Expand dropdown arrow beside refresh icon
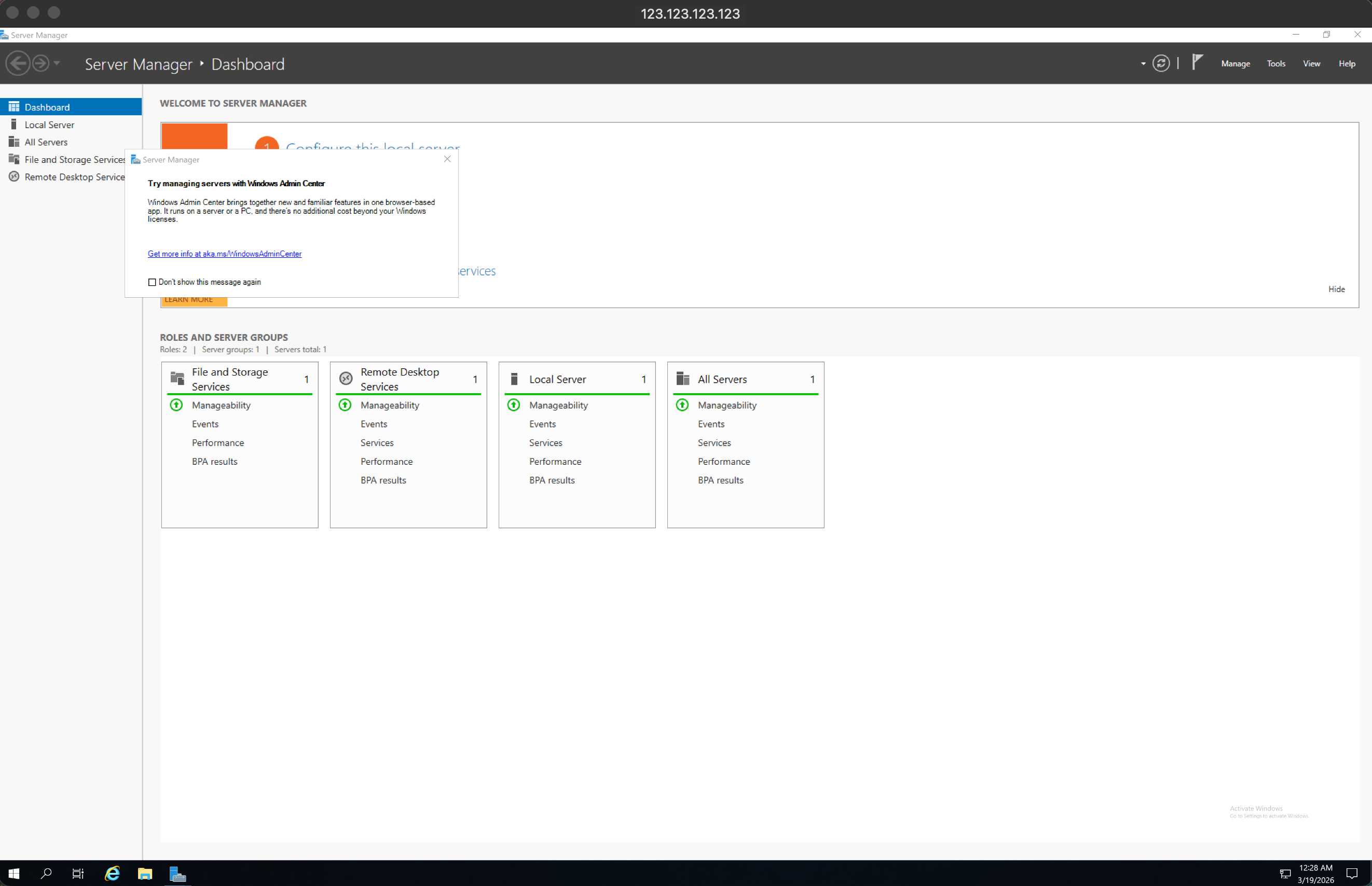The height and width of the screenshot is (886, 1372). pyautogui.click(x=1143, y=64)
